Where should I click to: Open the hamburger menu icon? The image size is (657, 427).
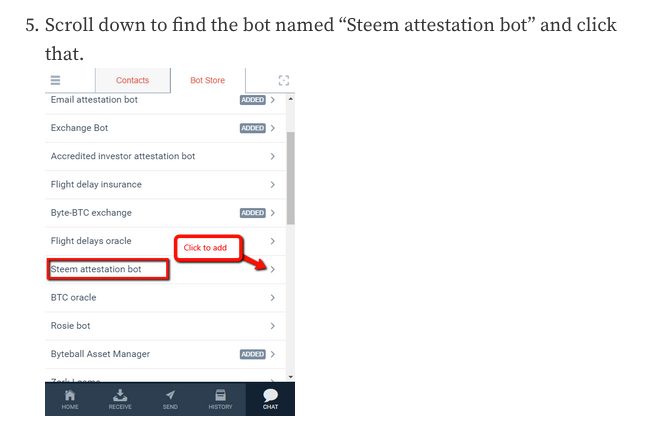[55, 80]
